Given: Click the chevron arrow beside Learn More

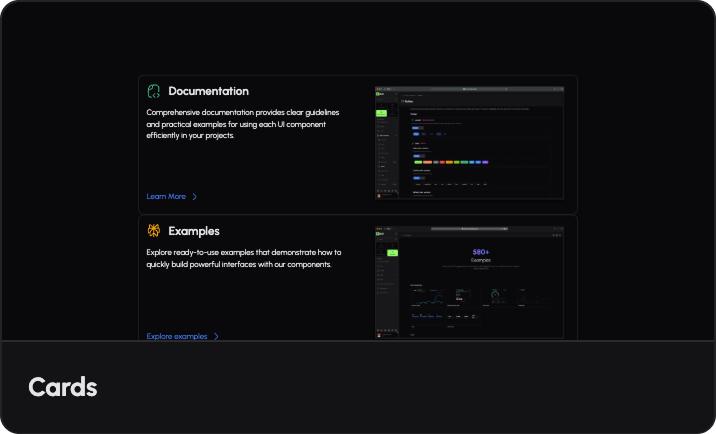Looking at the screenshot, I should click(195, 197).
